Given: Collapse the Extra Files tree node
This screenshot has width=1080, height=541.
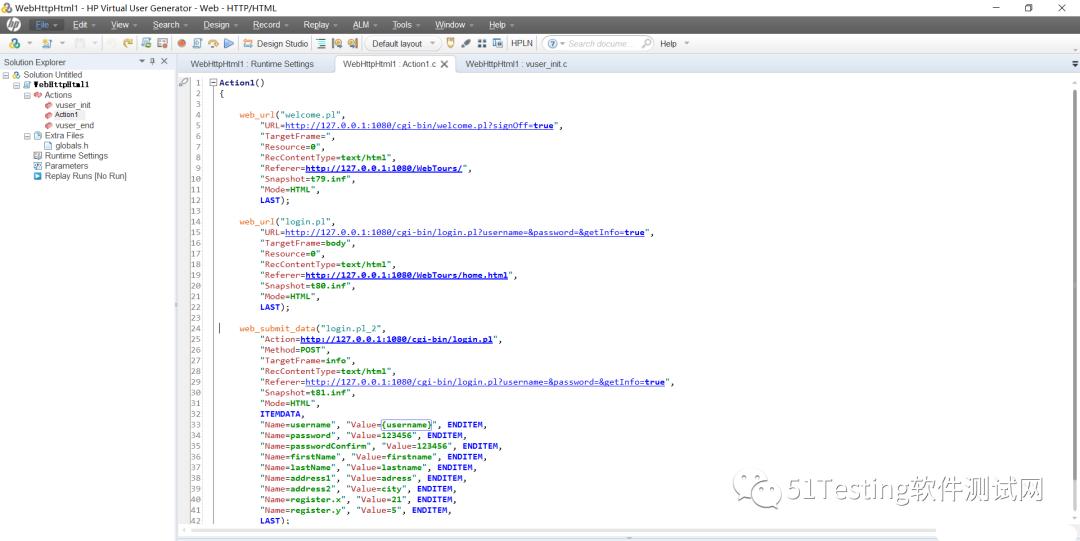Looking at the screenshot, I should (x=28, y=136).
